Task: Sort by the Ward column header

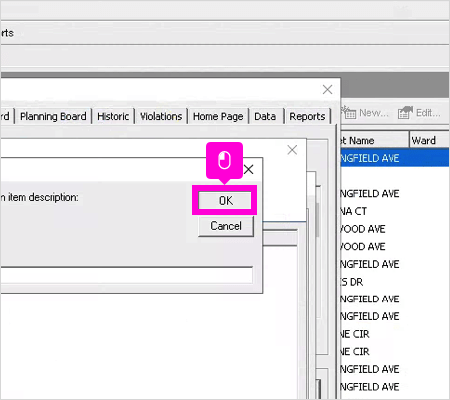Action: (429, 140)
